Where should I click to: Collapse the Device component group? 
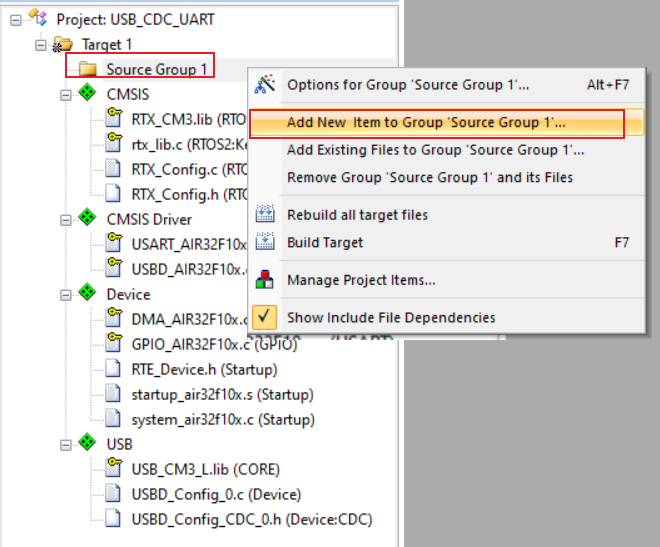(66, 295)
